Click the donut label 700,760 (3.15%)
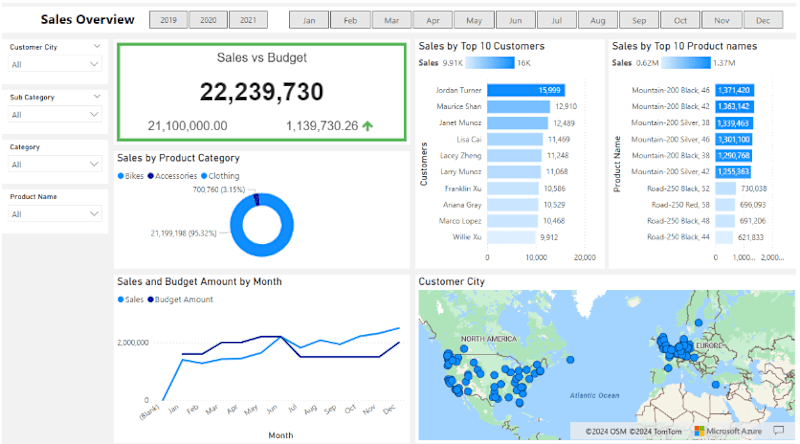 tap(218, 189)
